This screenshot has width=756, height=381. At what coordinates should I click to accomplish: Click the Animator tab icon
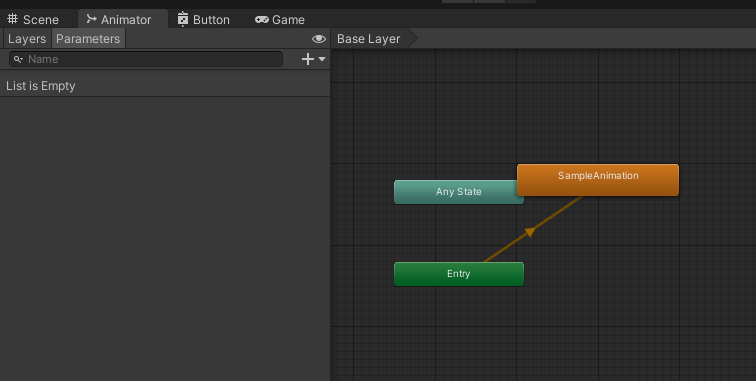pyautogui.click(x=92, y=19)
